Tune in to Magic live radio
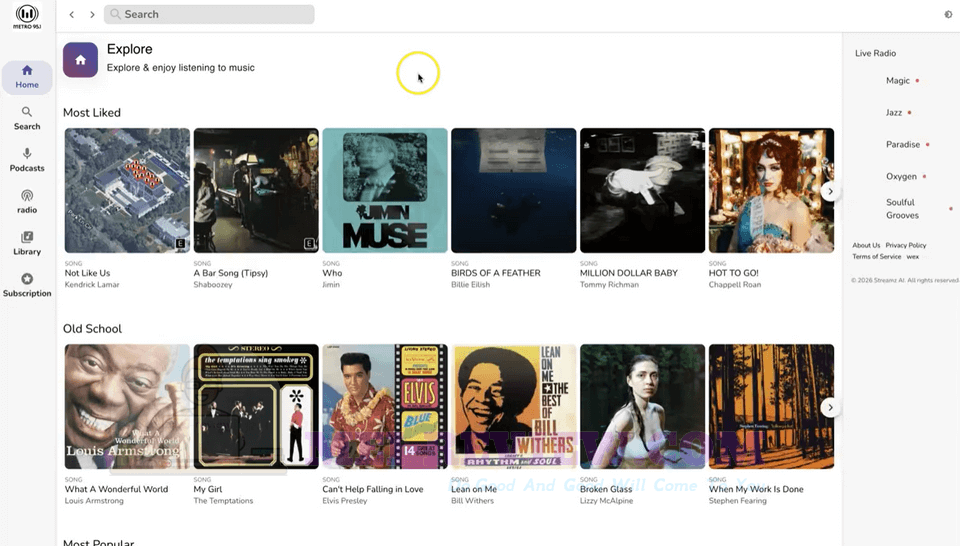This screenshot has height=546, width=960. [x=898, y=81]
